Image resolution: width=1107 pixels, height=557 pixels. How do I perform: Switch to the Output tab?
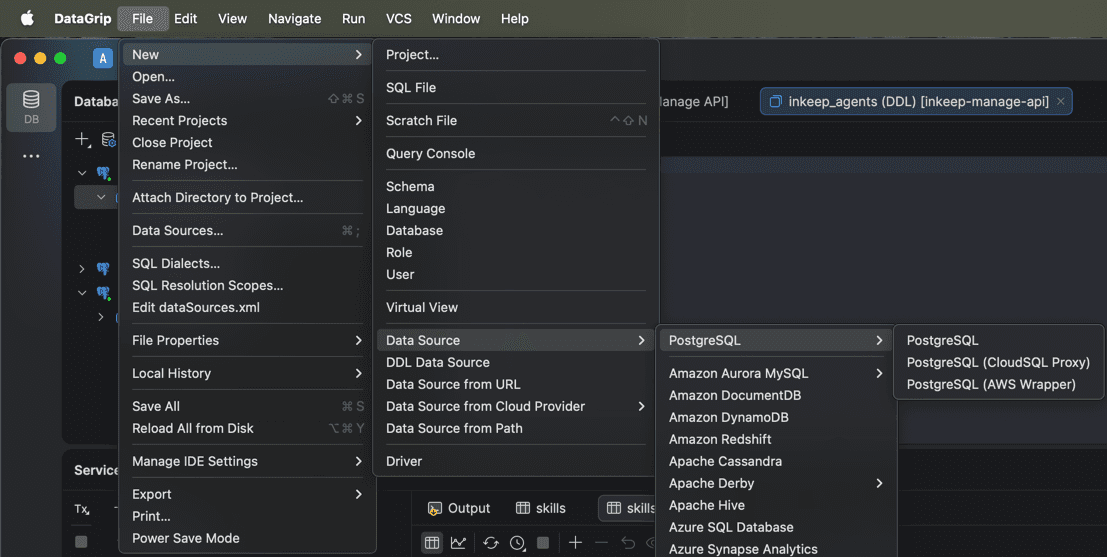tap(459, 508)
